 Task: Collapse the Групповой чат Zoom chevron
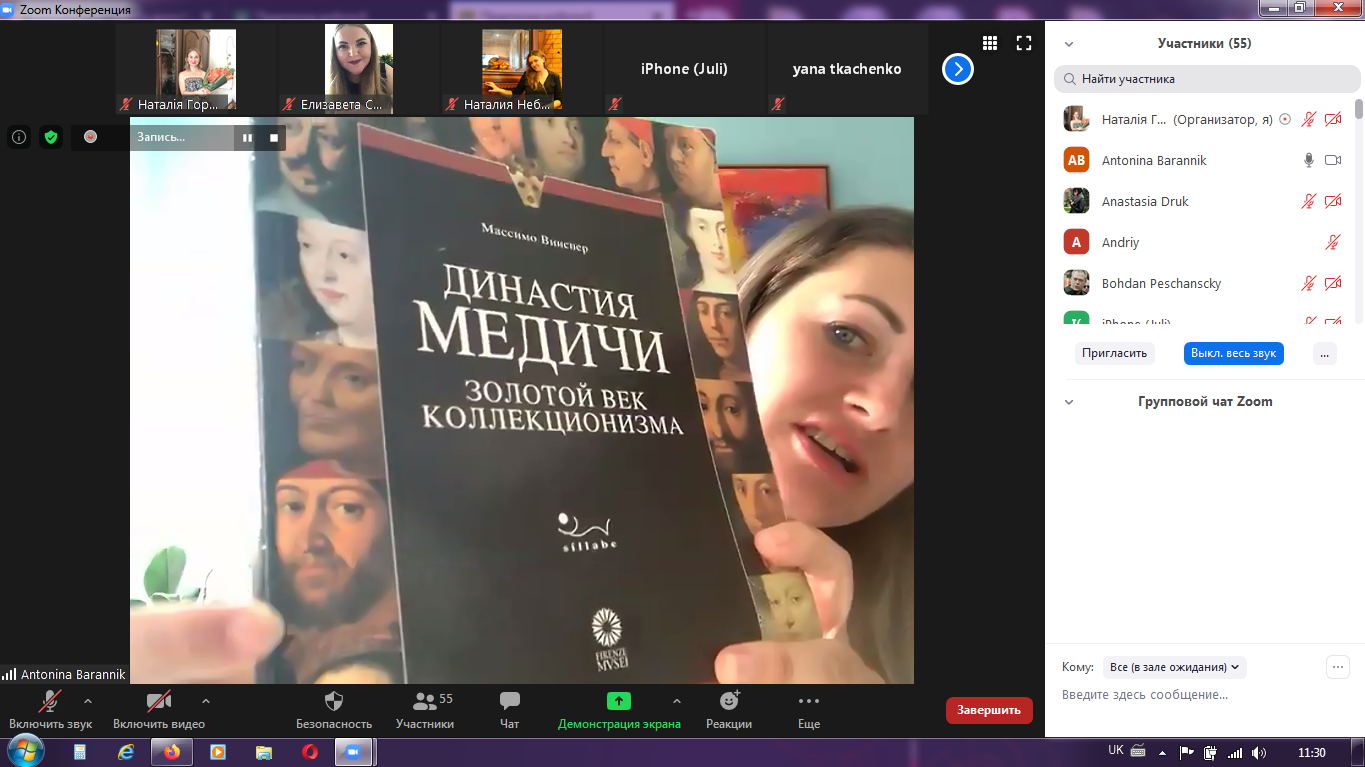click(1069, 402)
